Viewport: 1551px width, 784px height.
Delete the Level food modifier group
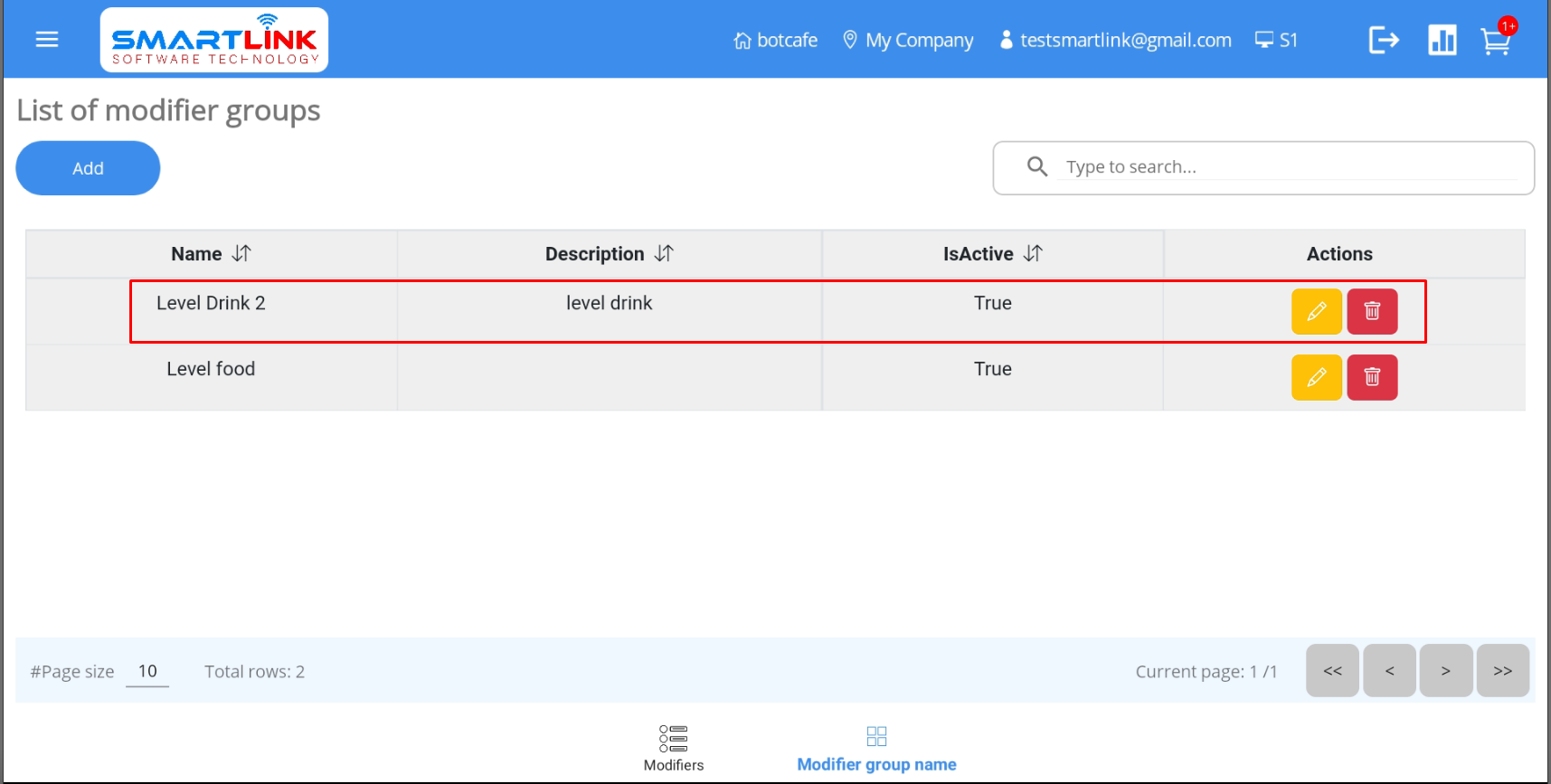1372,377
